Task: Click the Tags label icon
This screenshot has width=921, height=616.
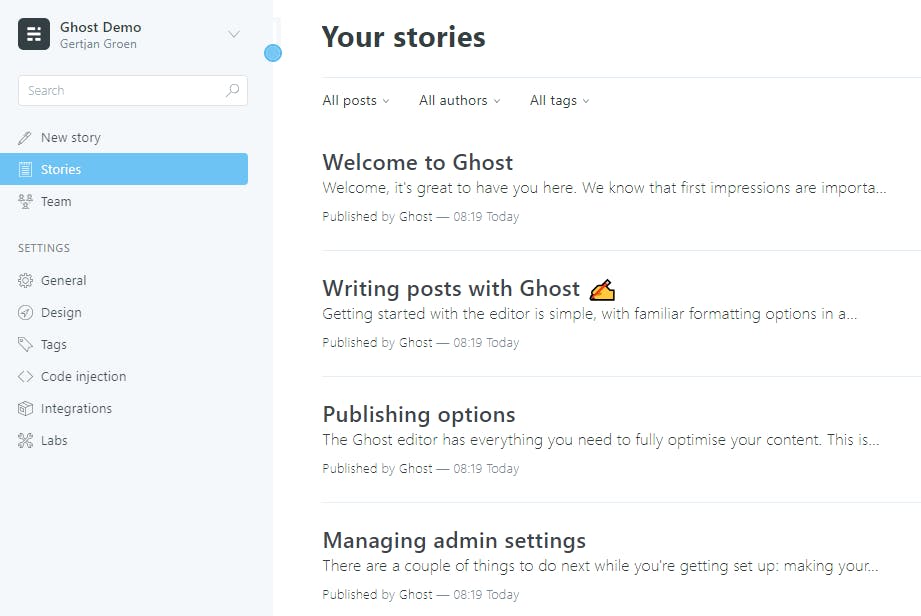Action: [x=25, y=345]
